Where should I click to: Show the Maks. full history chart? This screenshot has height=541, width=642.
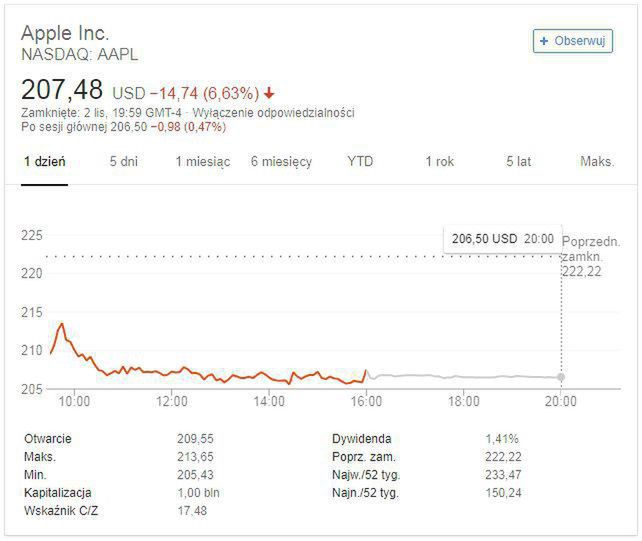tap(597, 161)
